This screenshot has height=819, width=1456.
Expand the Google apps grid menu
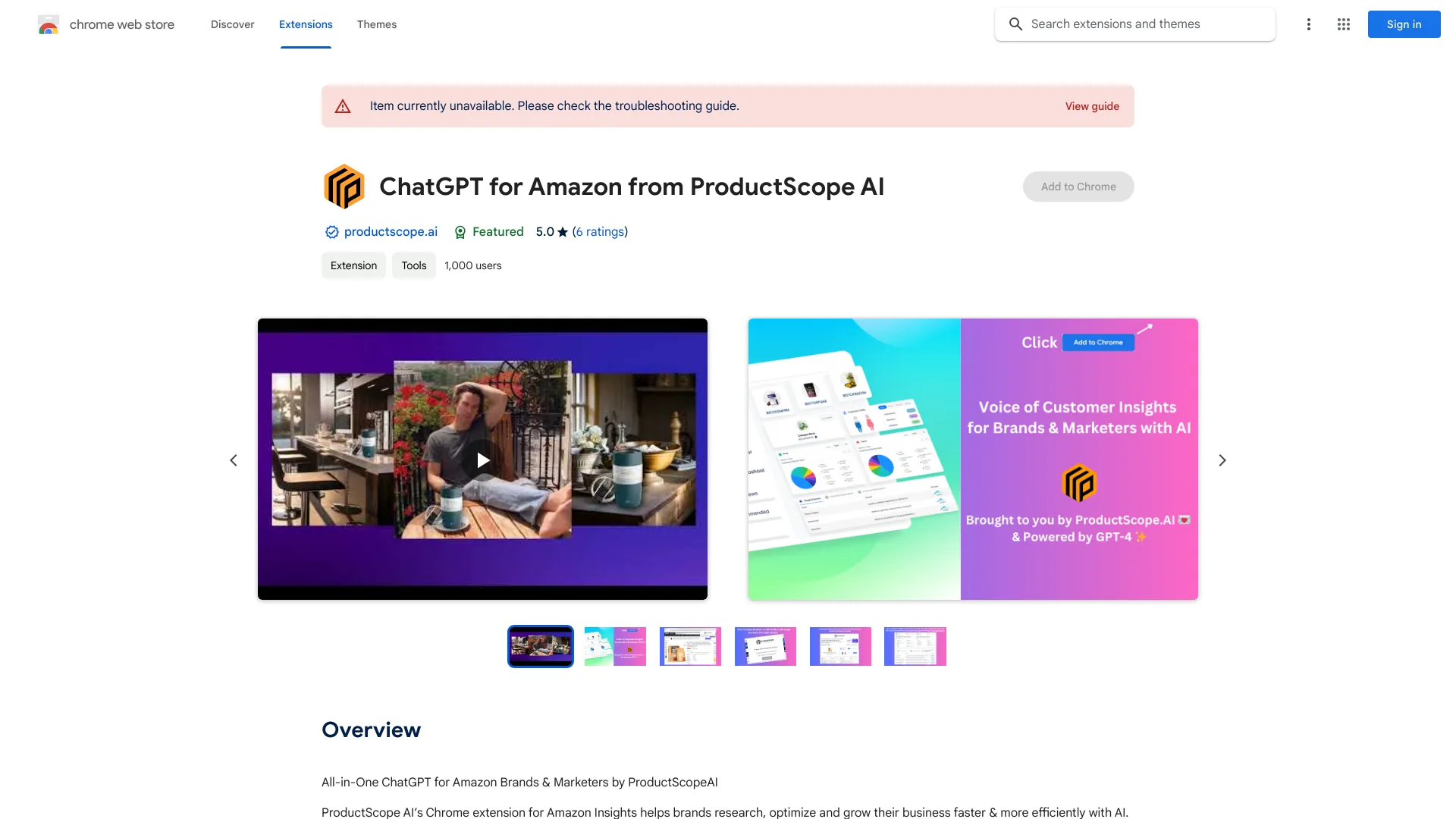pos(1343,24)
